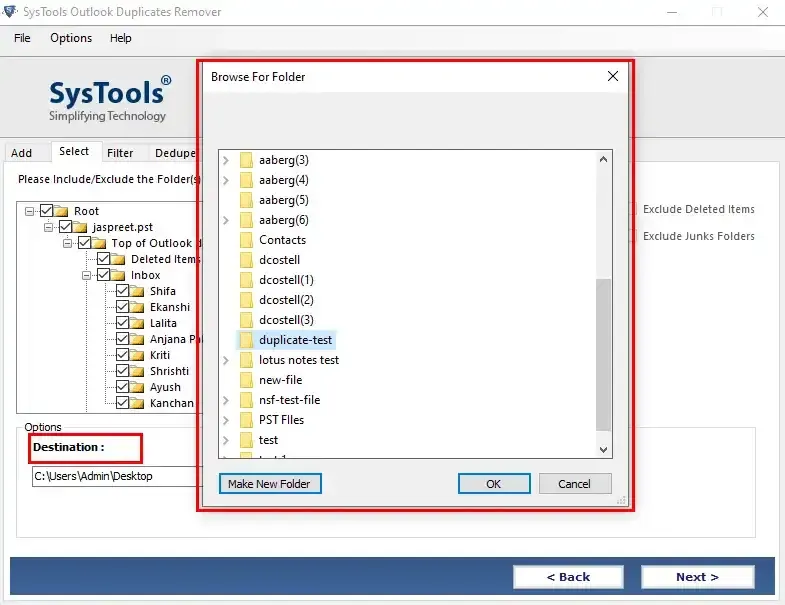Uncheck the Lalita folder checkbox

[x=122, y=323]
